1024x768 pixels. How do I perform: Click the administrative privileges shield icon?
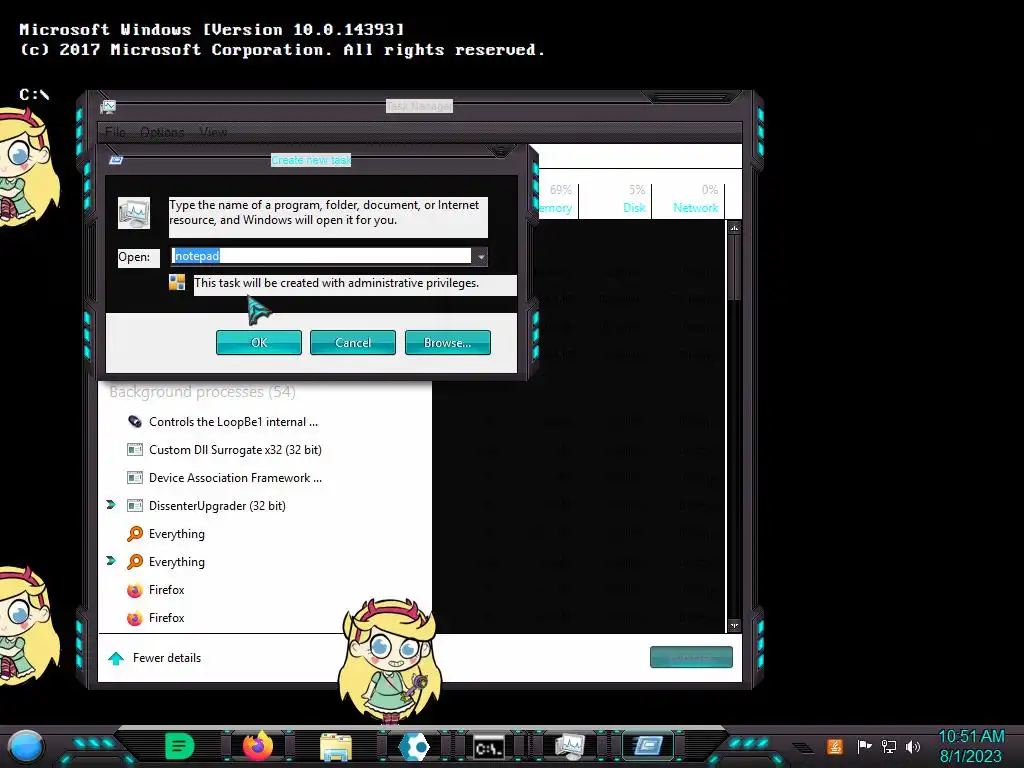pyautogui.click(x=177, y=282)
